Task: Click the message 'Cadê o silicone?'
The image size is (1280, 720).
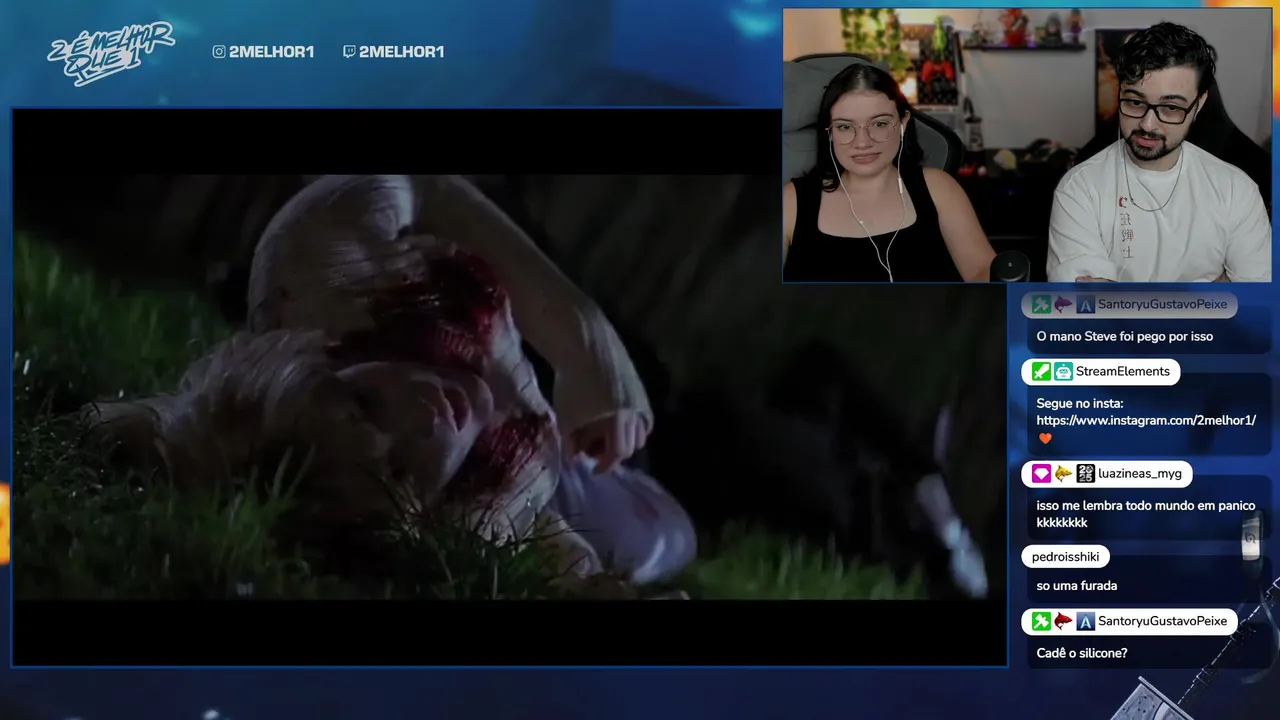Action: [x=1082, y=653]
